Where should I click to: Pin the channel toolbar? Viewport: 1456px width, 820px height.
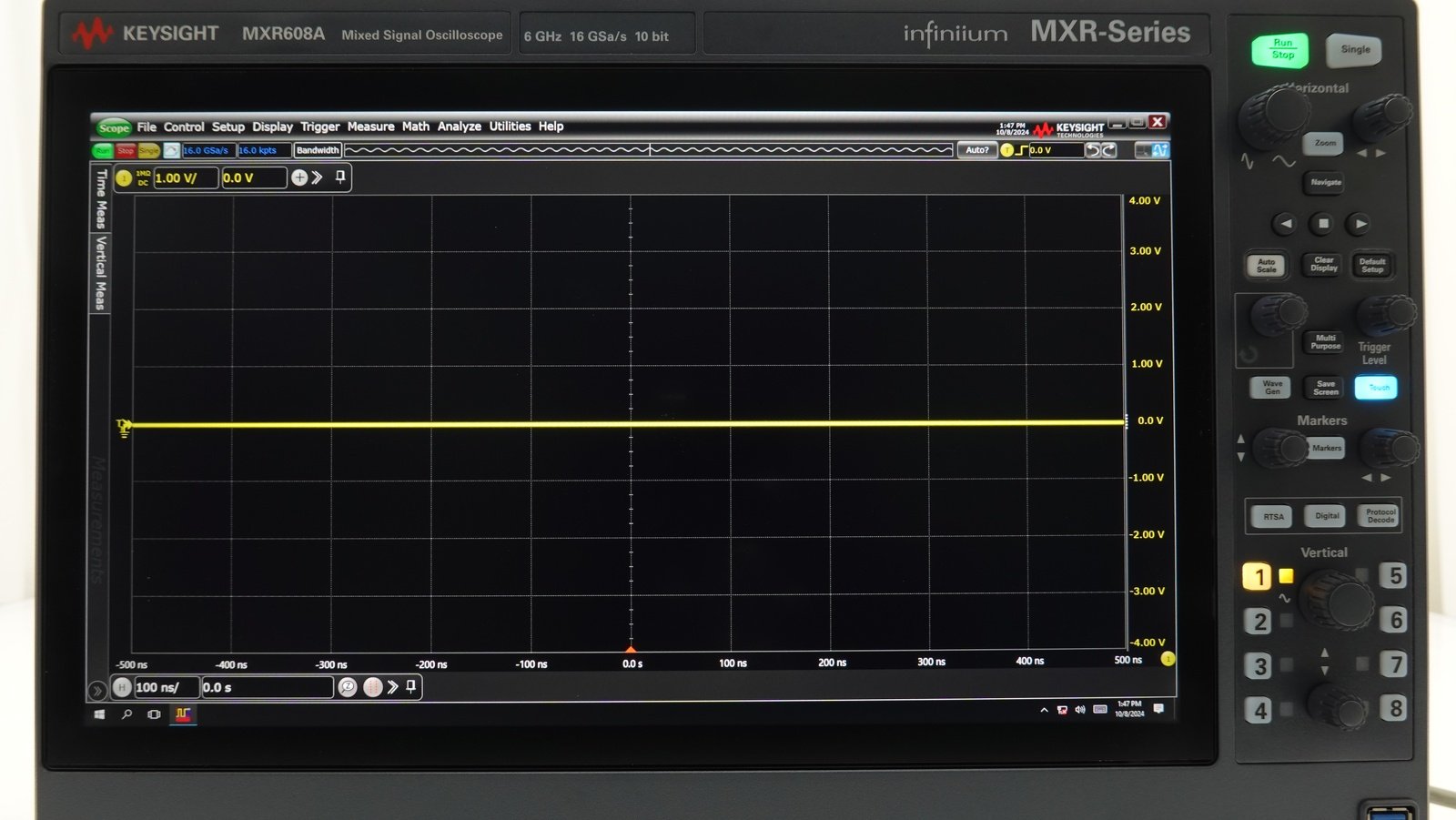point(340,177)
